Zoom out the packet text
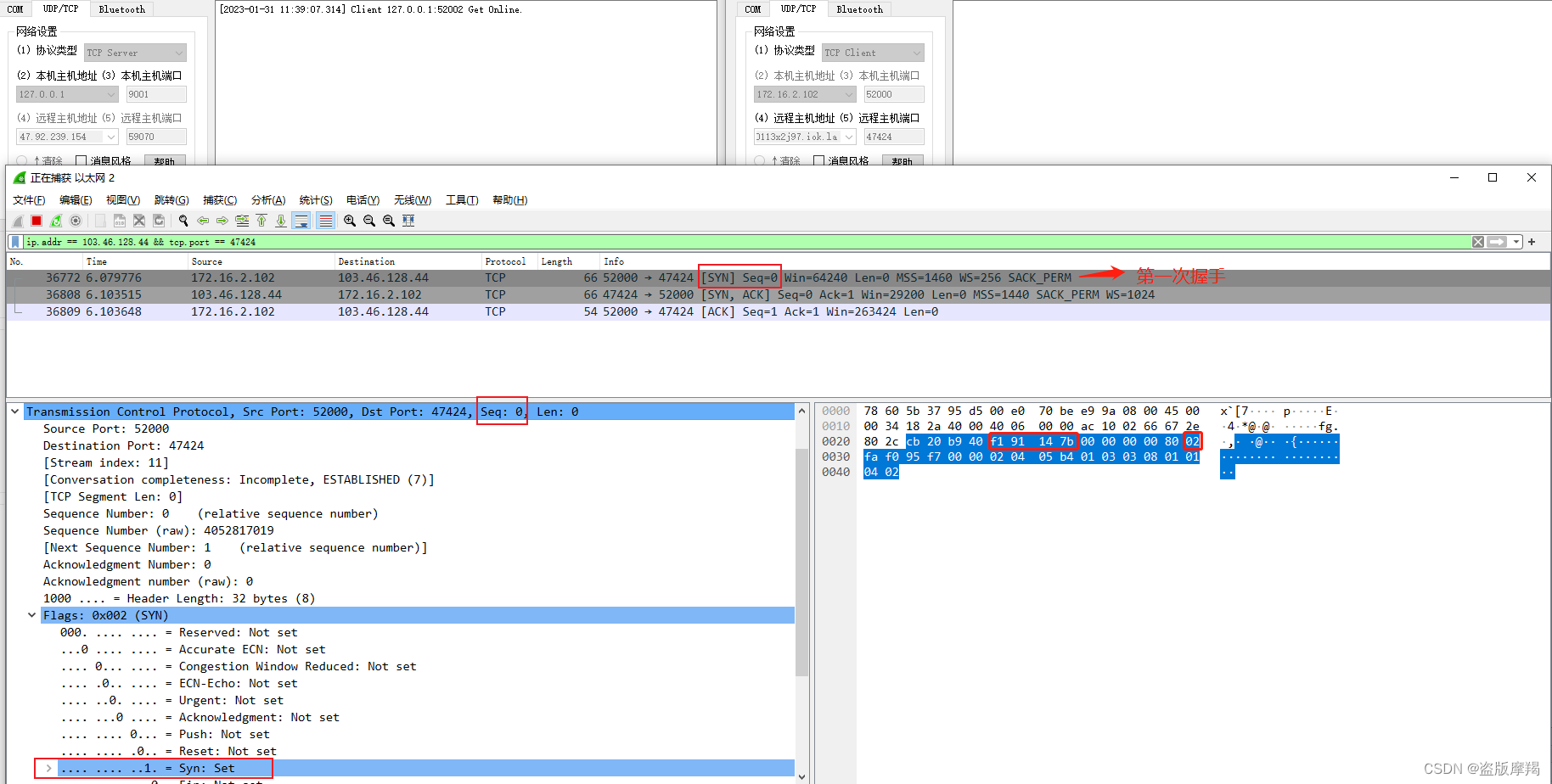The image size is (1552, 784). coord(369,221)
